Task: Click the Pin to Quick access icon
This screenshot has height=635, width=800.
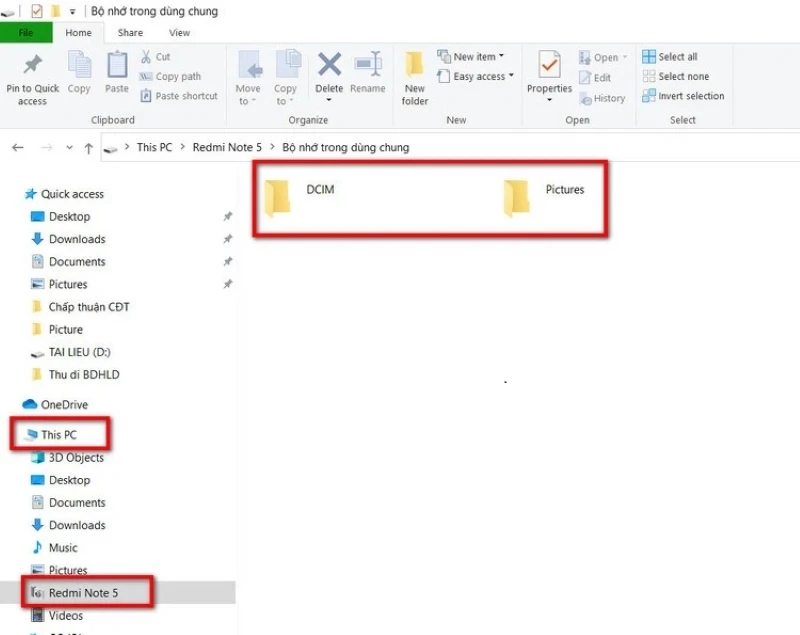Action: 32,66
